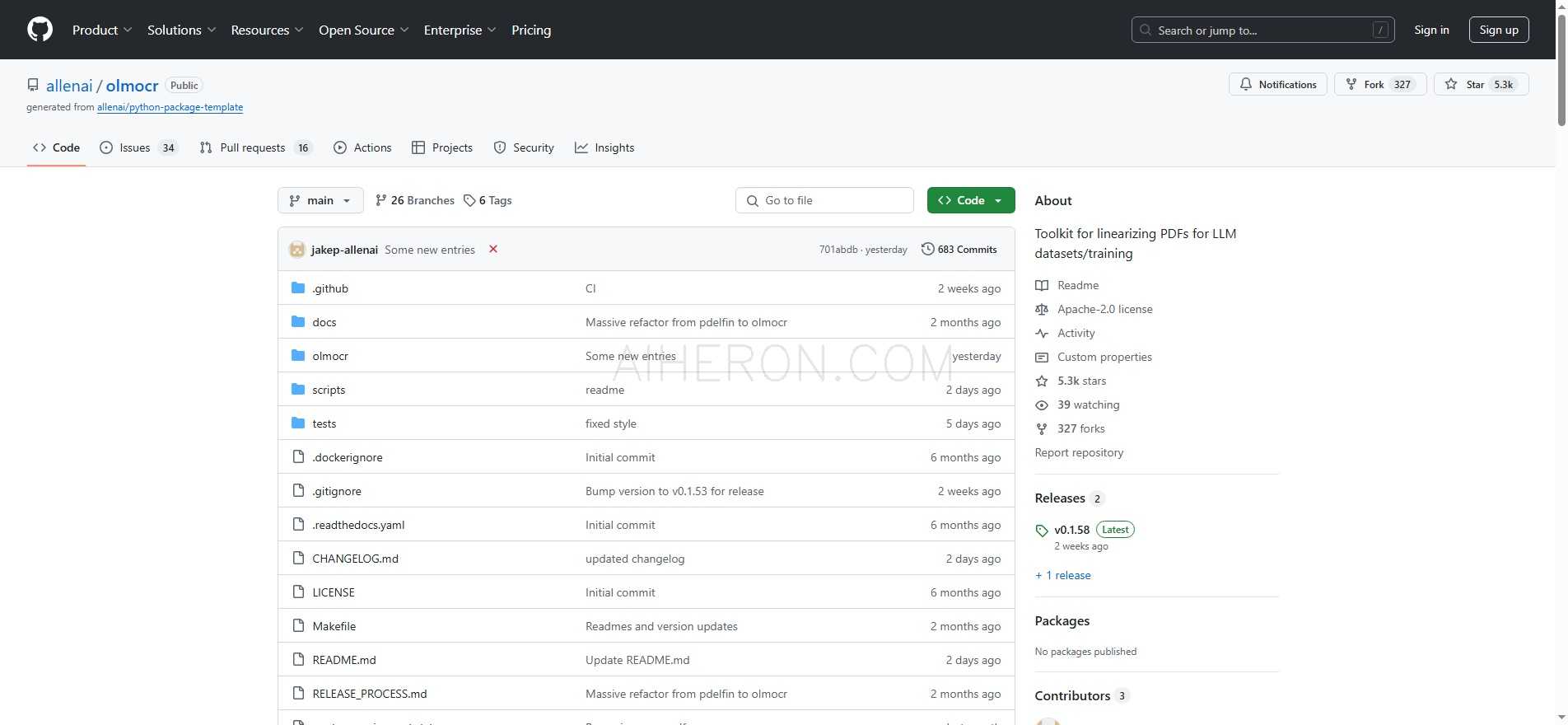The image size is (1568, 725).
Task: Click the folder icon next to tests
Action: 298,423
